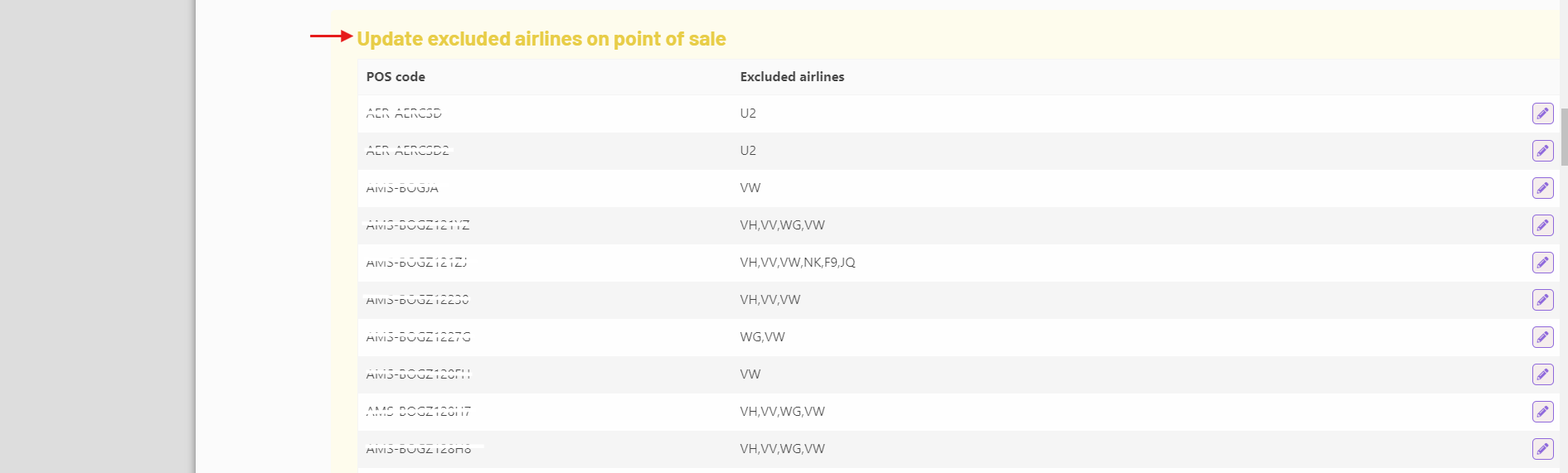Edit the first row with excluded U2

[1542, 113]
